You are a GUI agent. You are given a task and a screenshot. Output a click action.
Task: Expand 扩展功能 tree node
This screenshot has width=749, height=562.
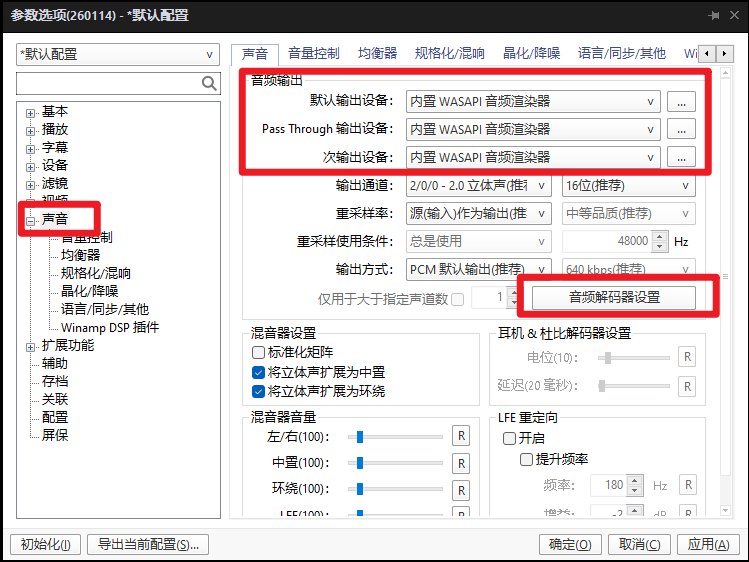click(x=31, y=347)
